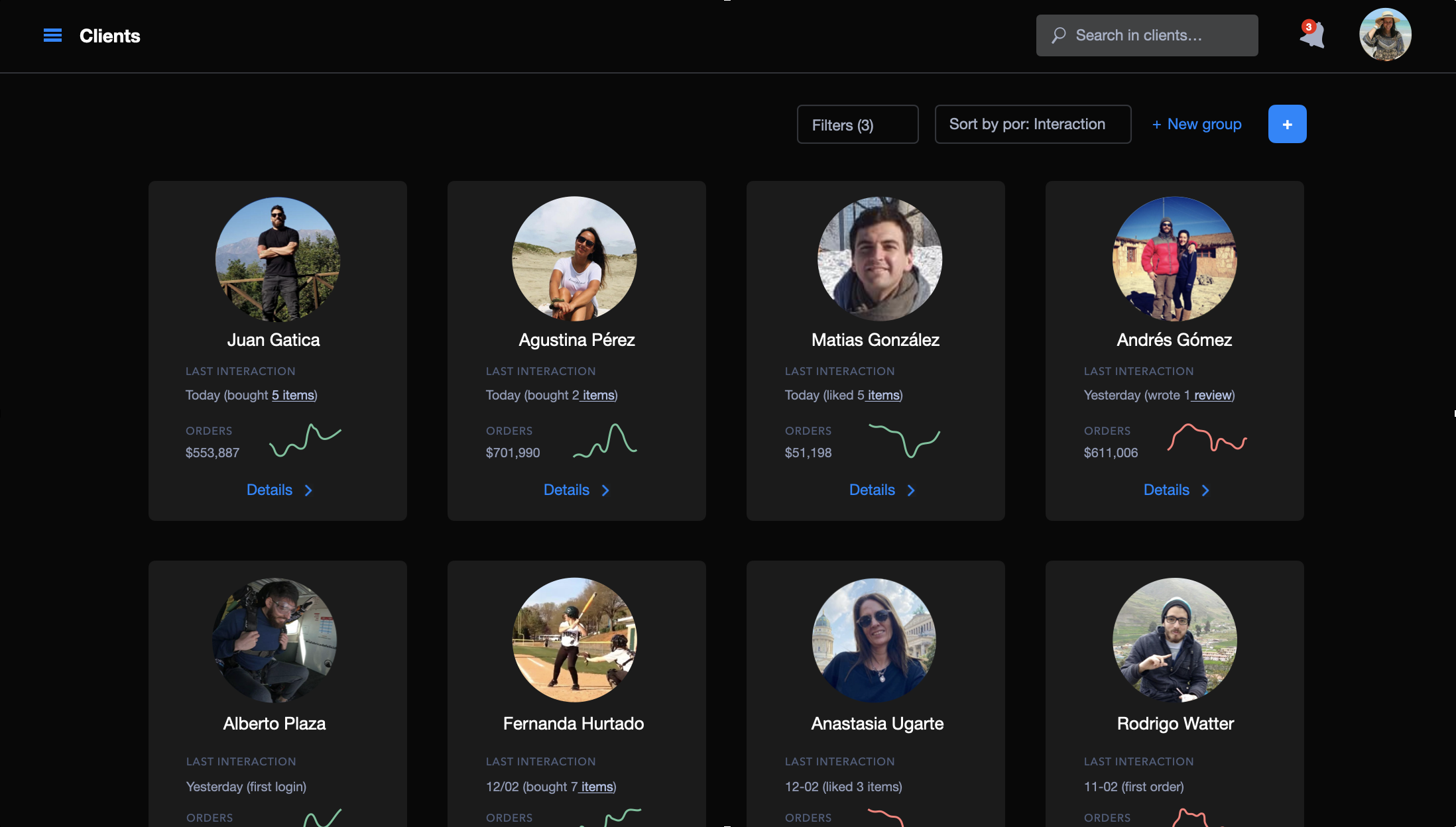This screenshot has height=827, width=1456.
Task: Click Rodrigo Watter's profile photo
Action: 1174,640
